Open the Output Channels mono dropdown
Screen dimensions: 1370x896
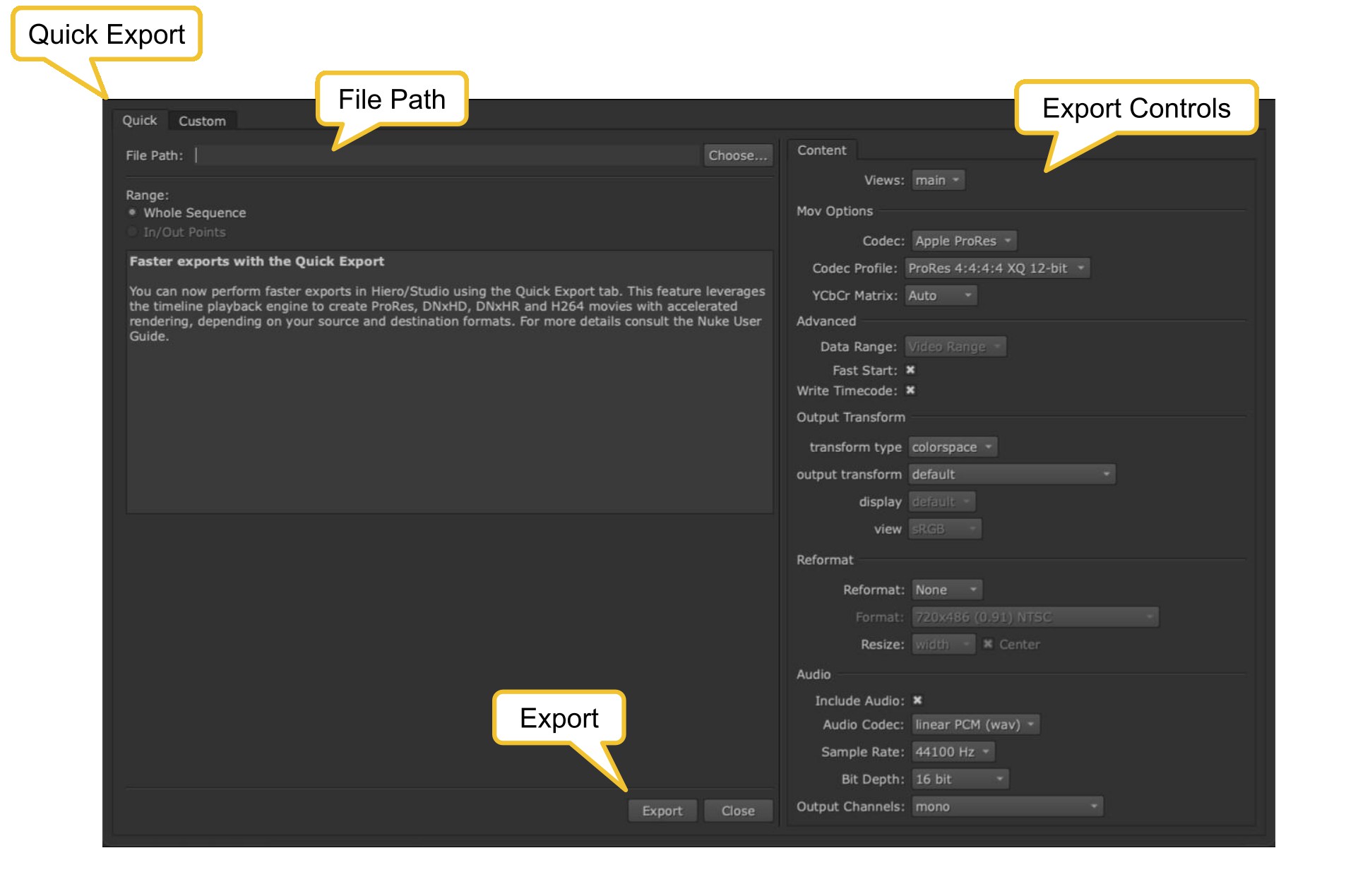click(x=1006, y=806)
